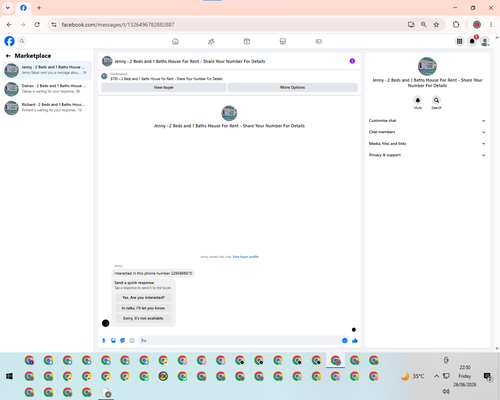Open the taskbar clock and date
Screen dimensions: 500x400
pyautogui.click(x=465, y=376)
